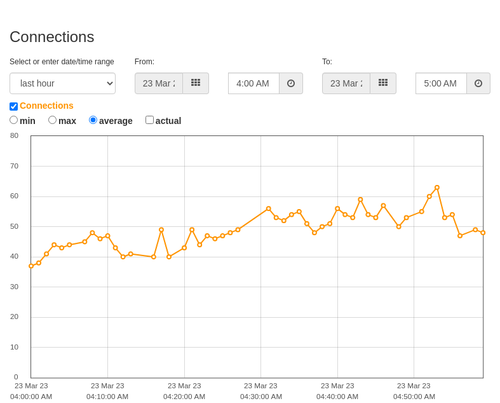Open the From time clock picker icon

291,83
